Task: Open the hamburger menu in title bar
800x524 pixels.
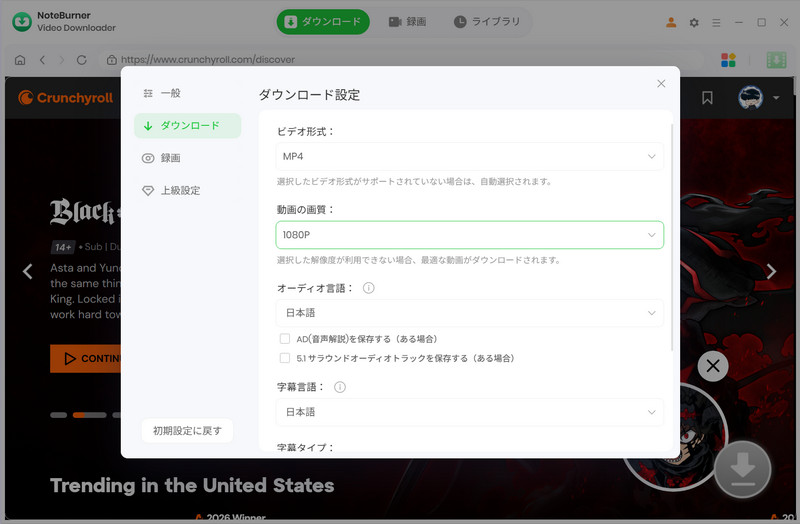Action: point(716,22)
